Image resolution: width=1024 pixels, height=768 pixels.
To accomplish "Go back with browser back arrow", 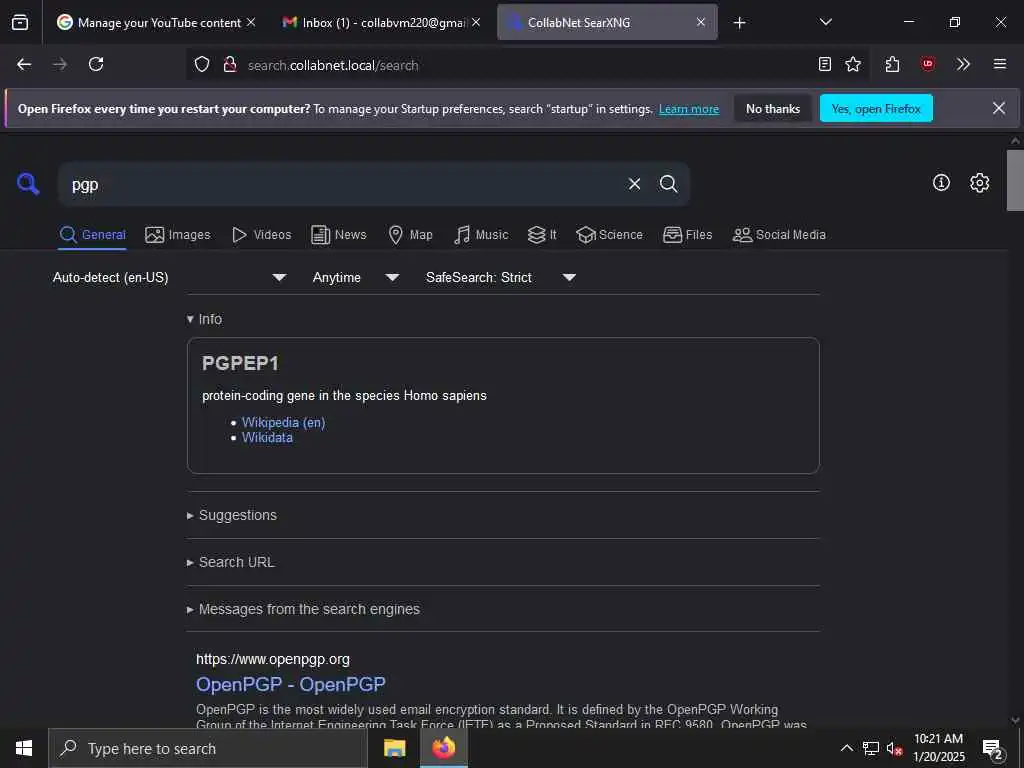I will (x=24, y=64).
